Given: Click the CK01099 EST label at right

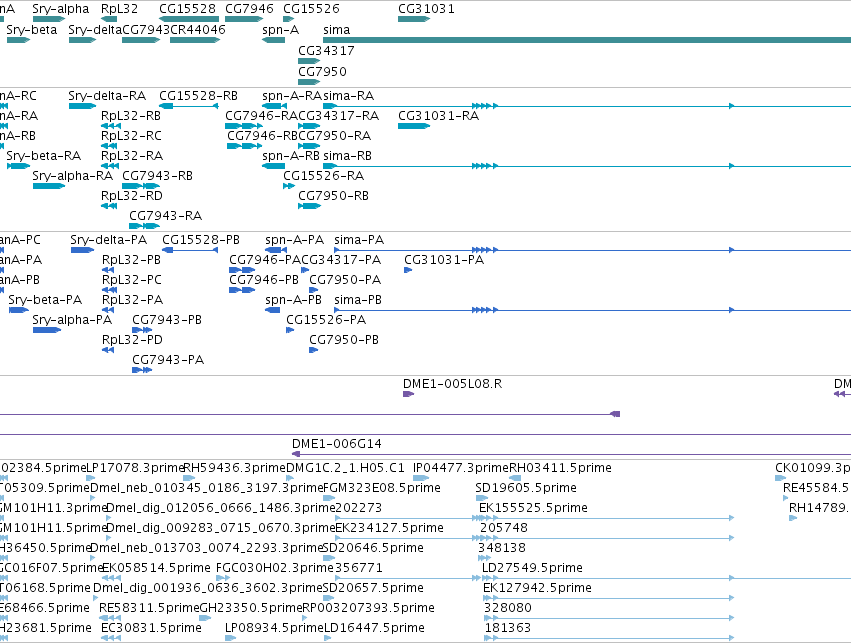Looking at the screenshot, I should 813,468.
